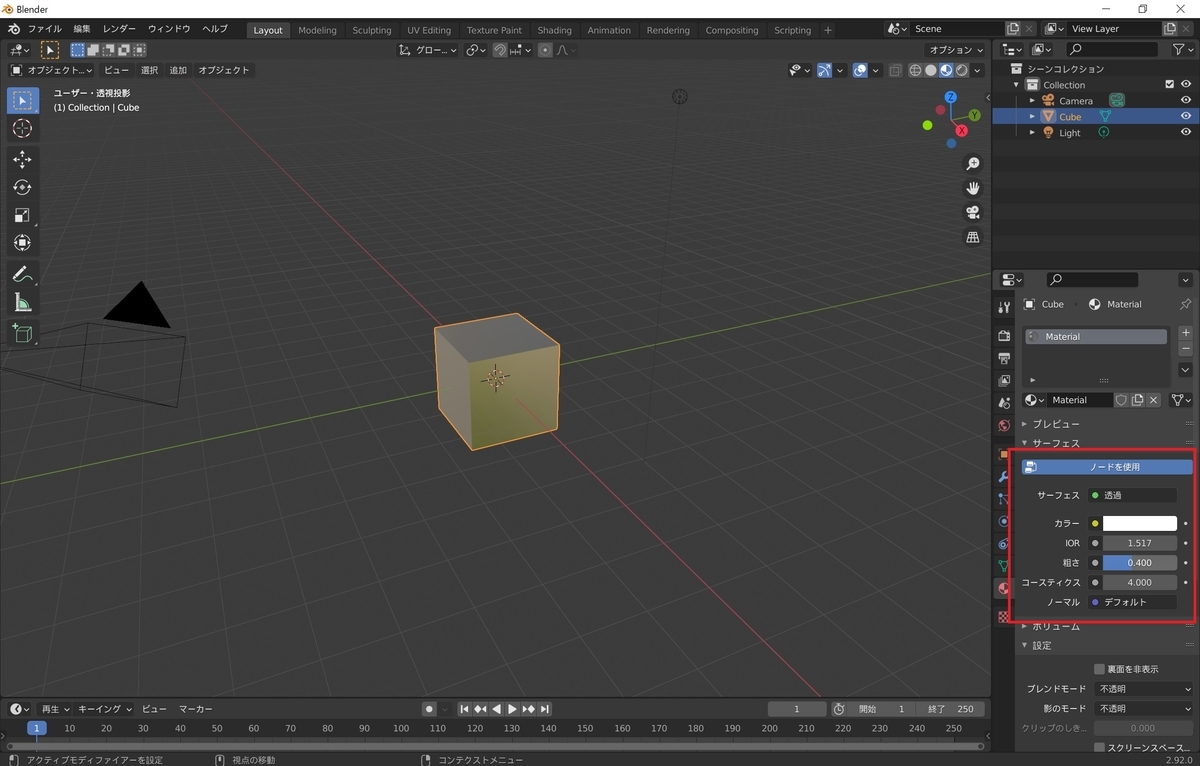Select the Scale tool
The height and width of the screenshot is (766, 1200).
point(22,215)
